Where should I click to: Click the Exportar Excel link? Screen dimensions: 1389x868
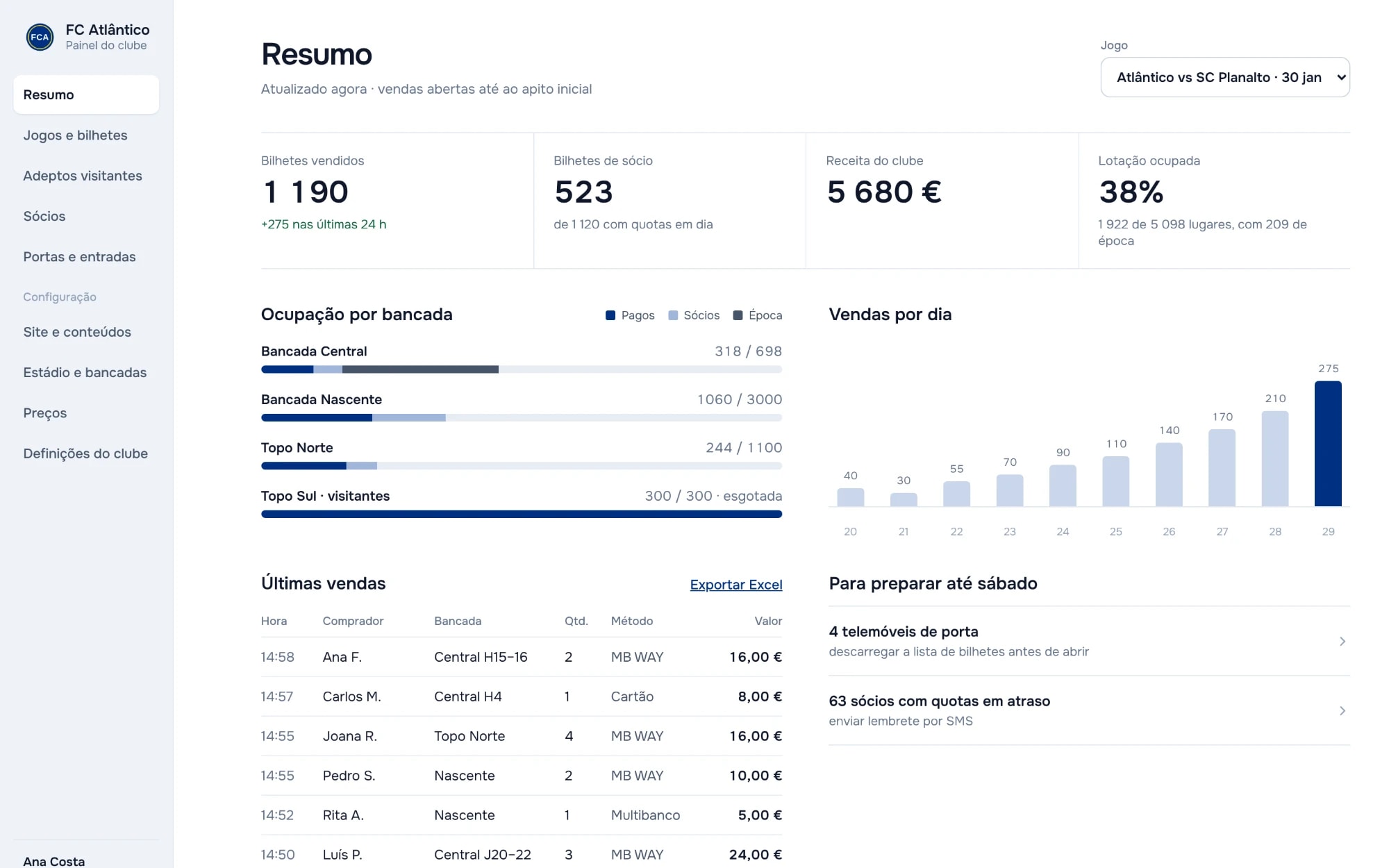[x=736, y=585]
